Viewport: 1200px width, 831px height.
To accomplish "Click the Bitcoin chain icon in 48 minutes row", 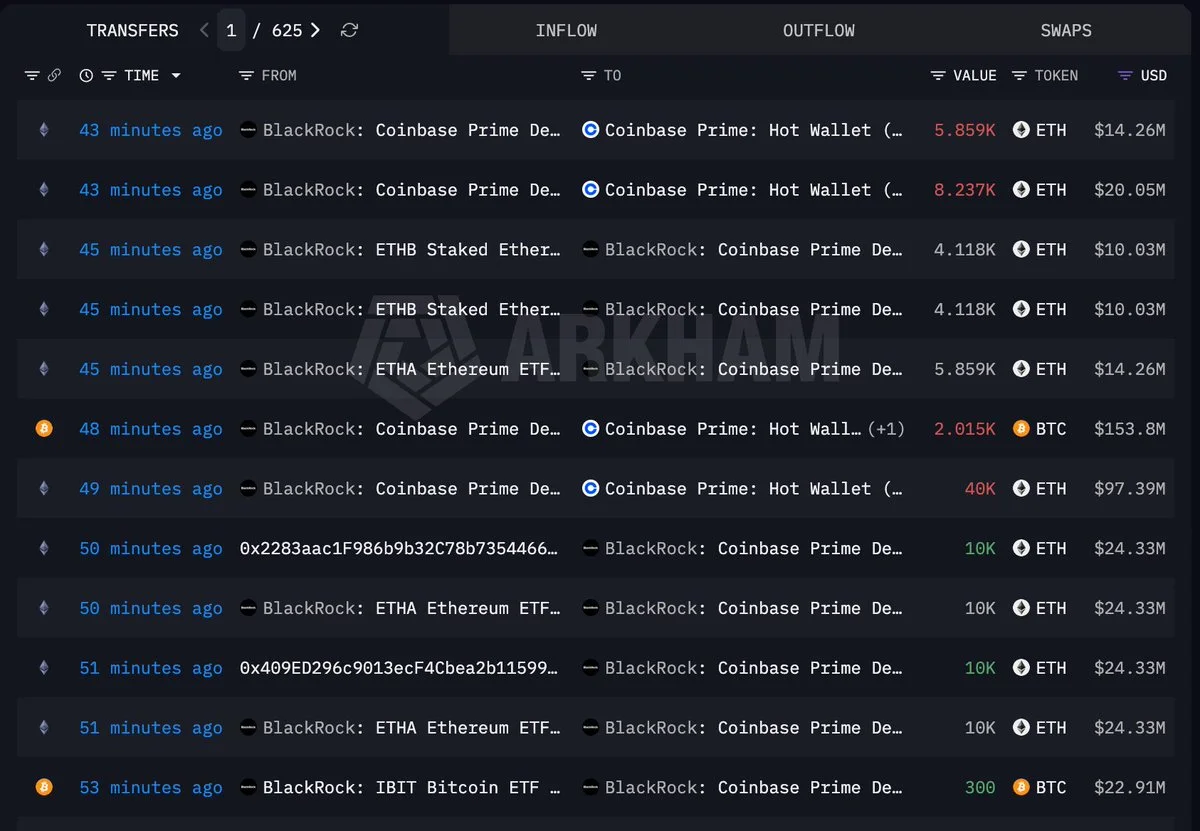I will click(43, 429).
